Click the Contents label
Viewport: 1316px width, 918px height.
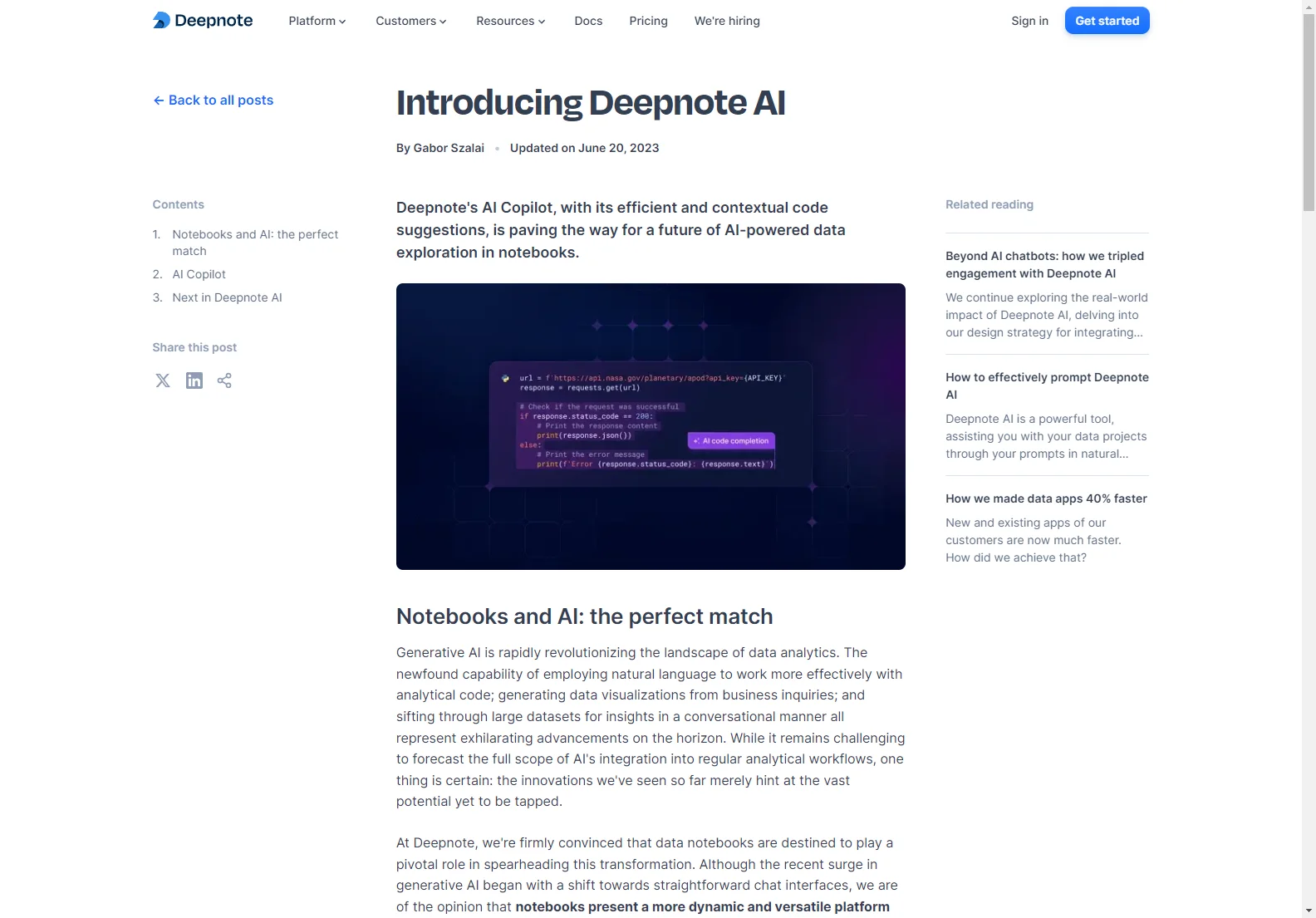(178, 204)
